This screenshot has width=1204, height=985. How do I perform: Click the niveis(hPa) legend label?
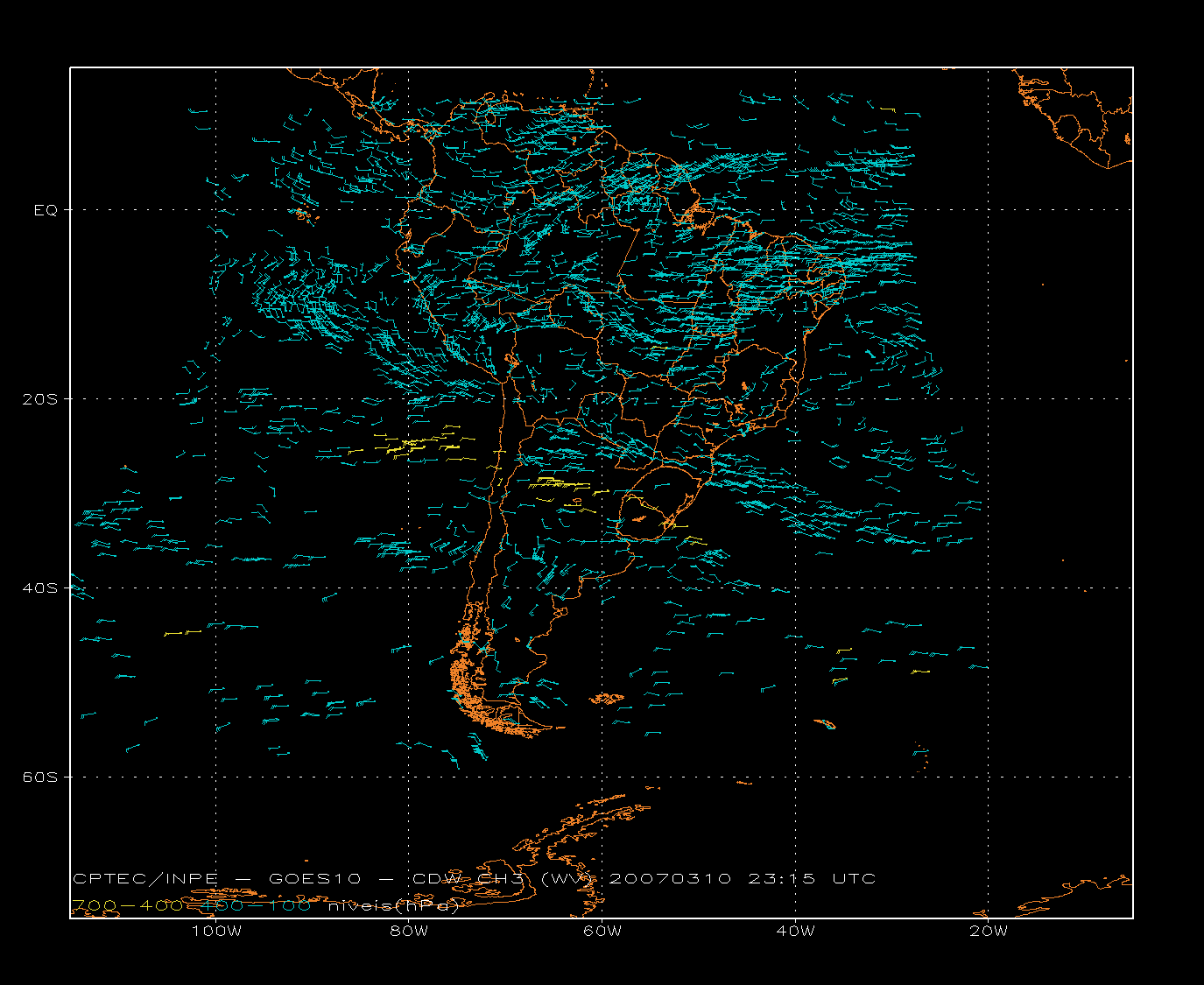tap(394, 906)
